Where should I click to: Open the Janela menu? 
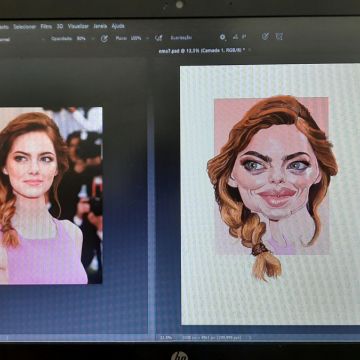100,26
